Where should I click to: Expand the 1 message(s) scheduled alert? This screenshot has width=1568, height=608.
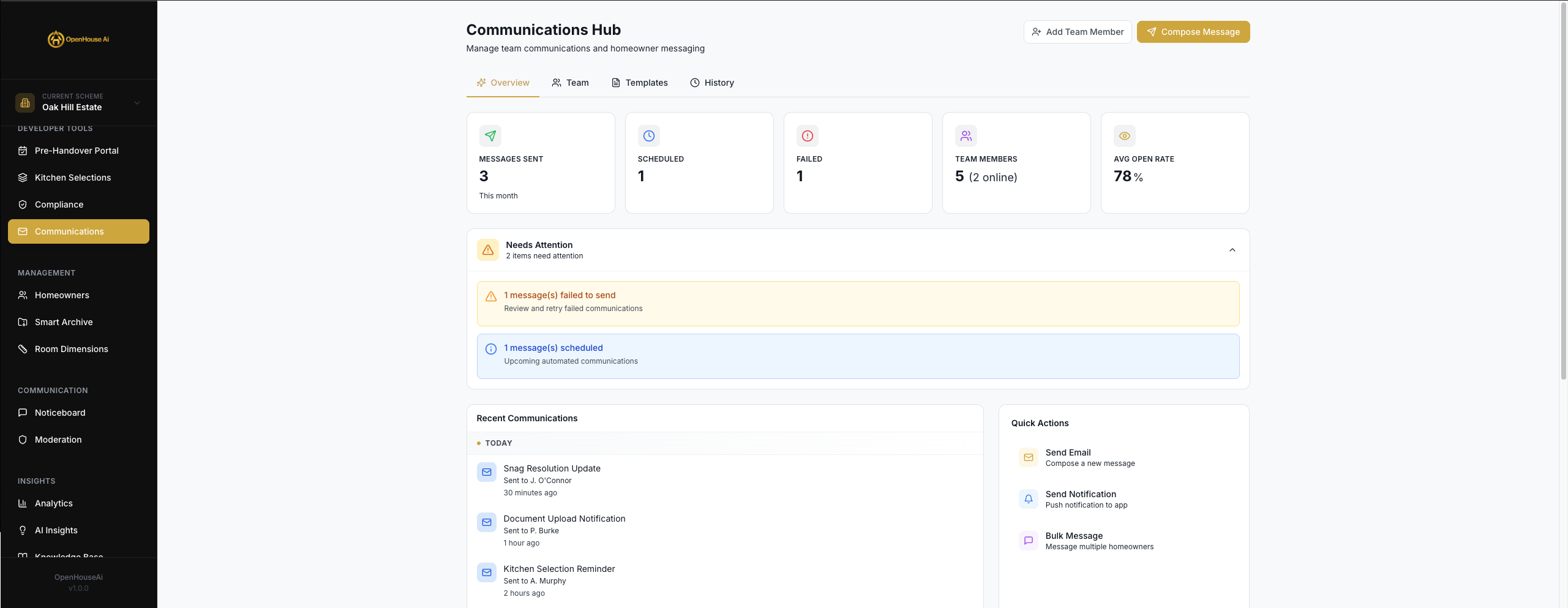(x=857, y=356)
